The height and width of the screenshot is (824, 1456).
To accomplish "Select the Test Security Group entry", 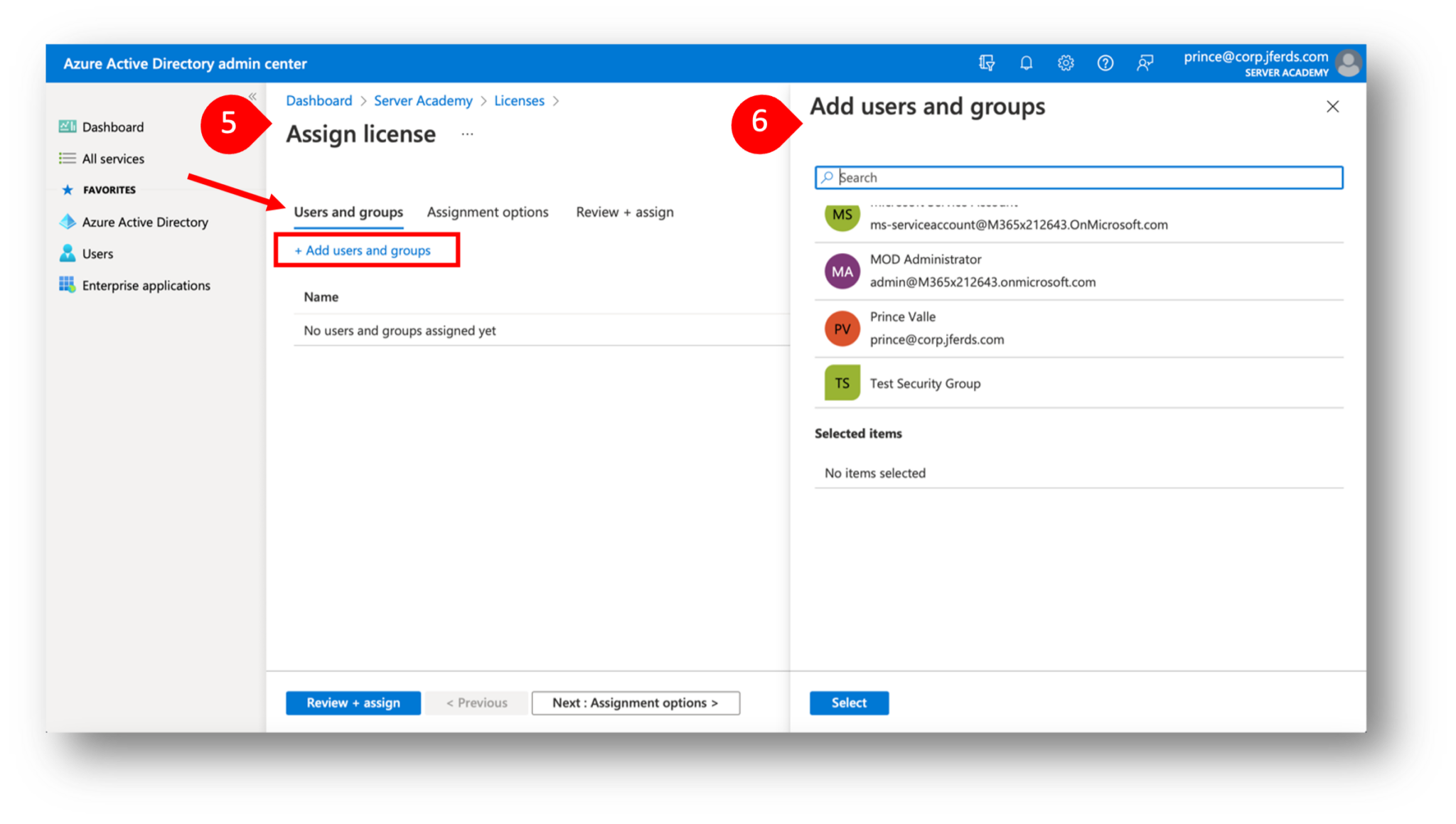I will coord(924,383).
